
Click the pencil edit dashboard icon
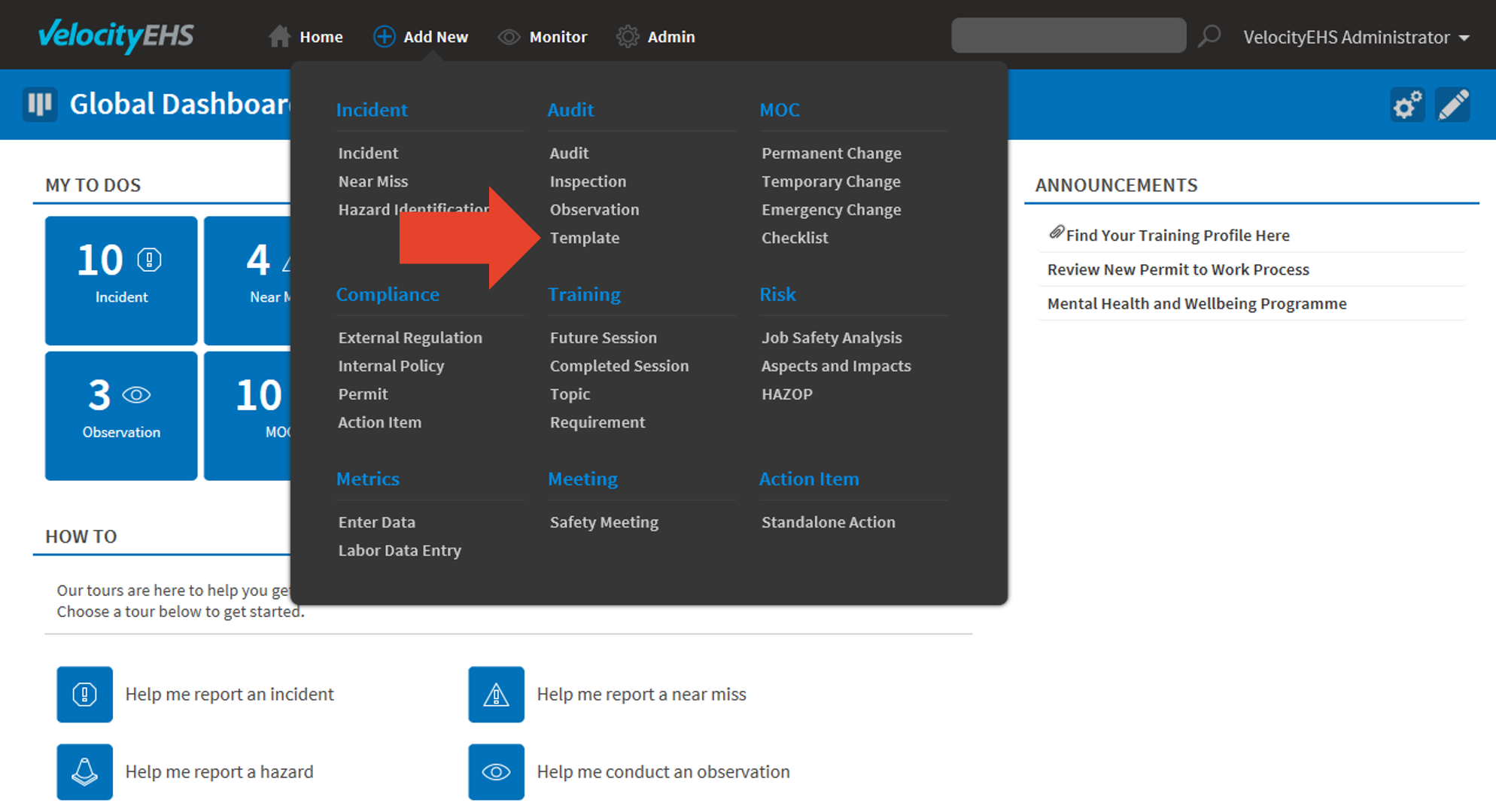(x=1453, y=105)
